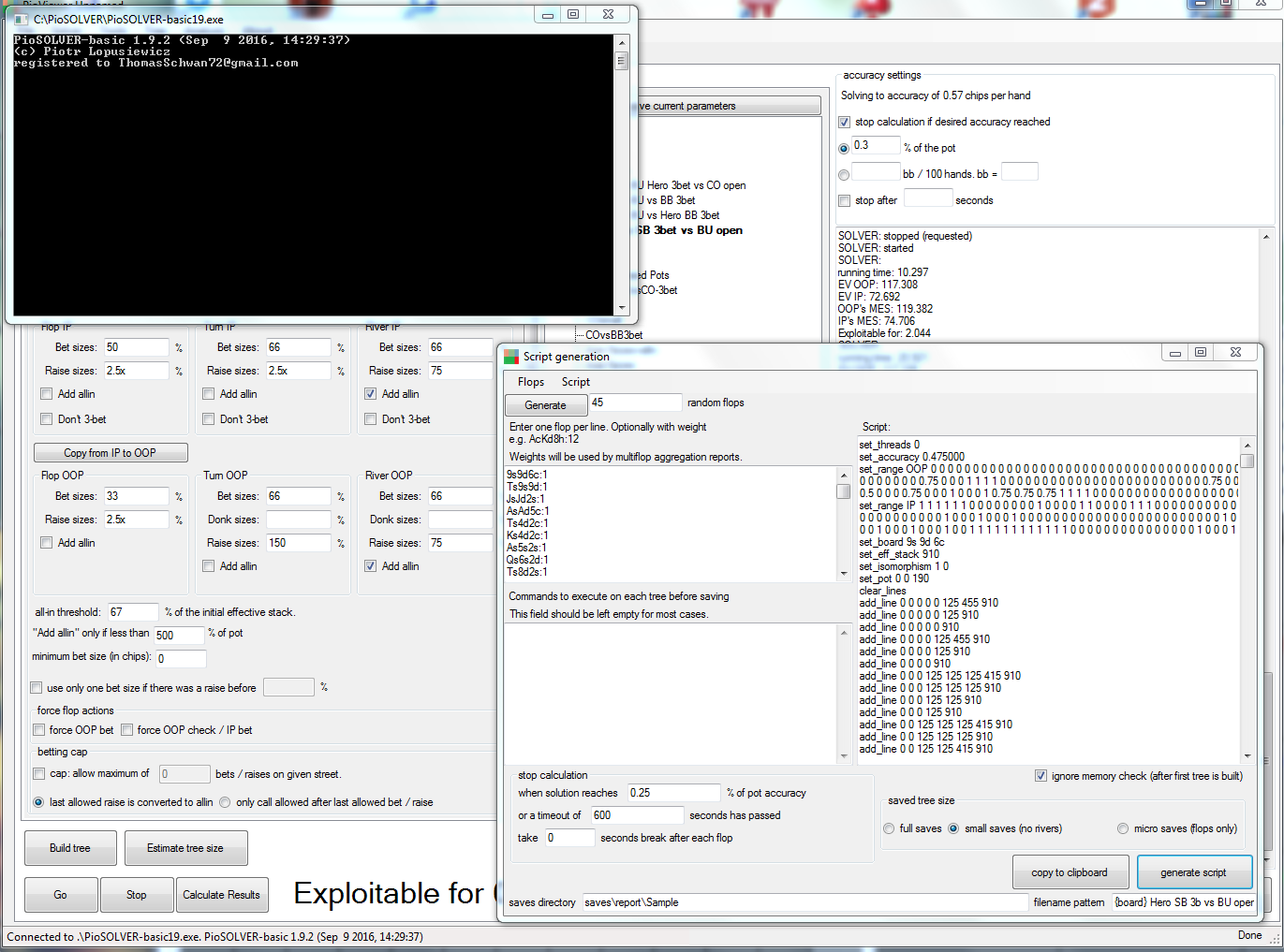Screen dimensions: 1284x952
Task: Click the current parameters button
Action: tap(729, 106)
